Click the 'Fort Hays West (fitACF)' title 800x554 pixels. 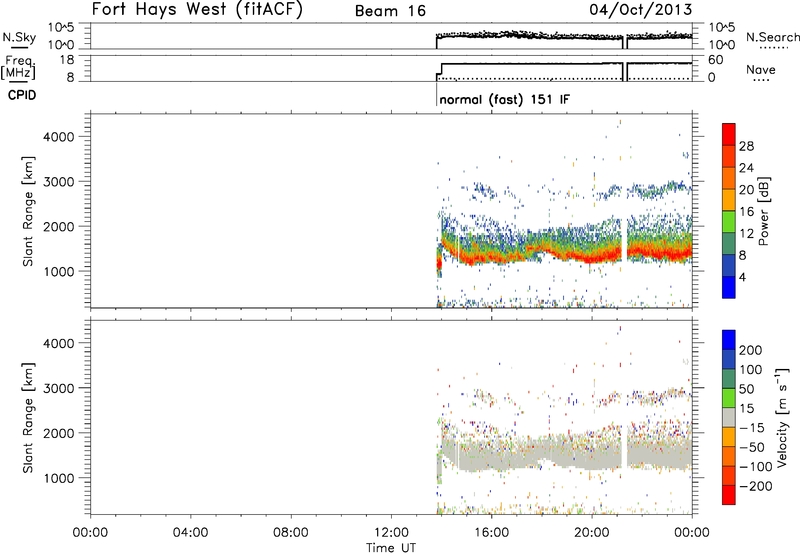[x=197, y=9]
